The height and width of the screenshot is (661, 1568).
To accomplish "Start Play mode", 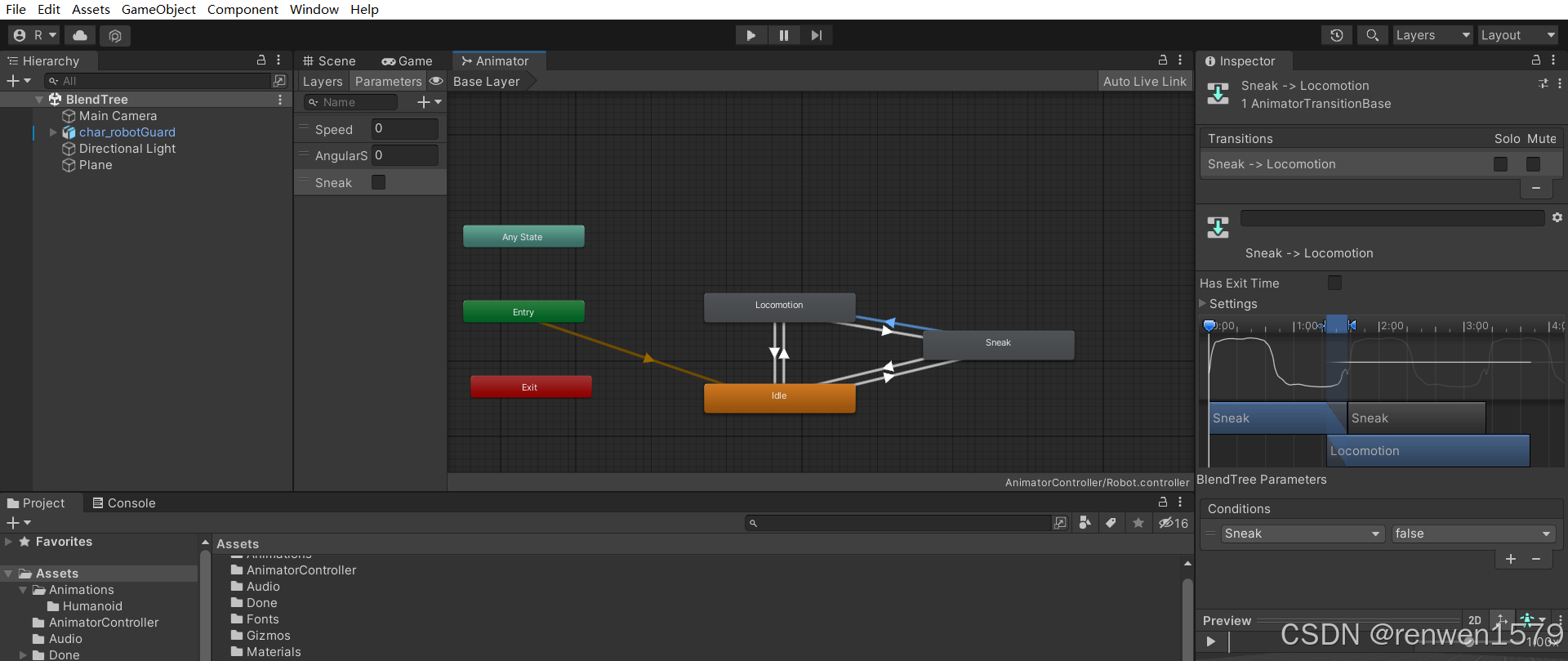I will [x=751, y=35].
